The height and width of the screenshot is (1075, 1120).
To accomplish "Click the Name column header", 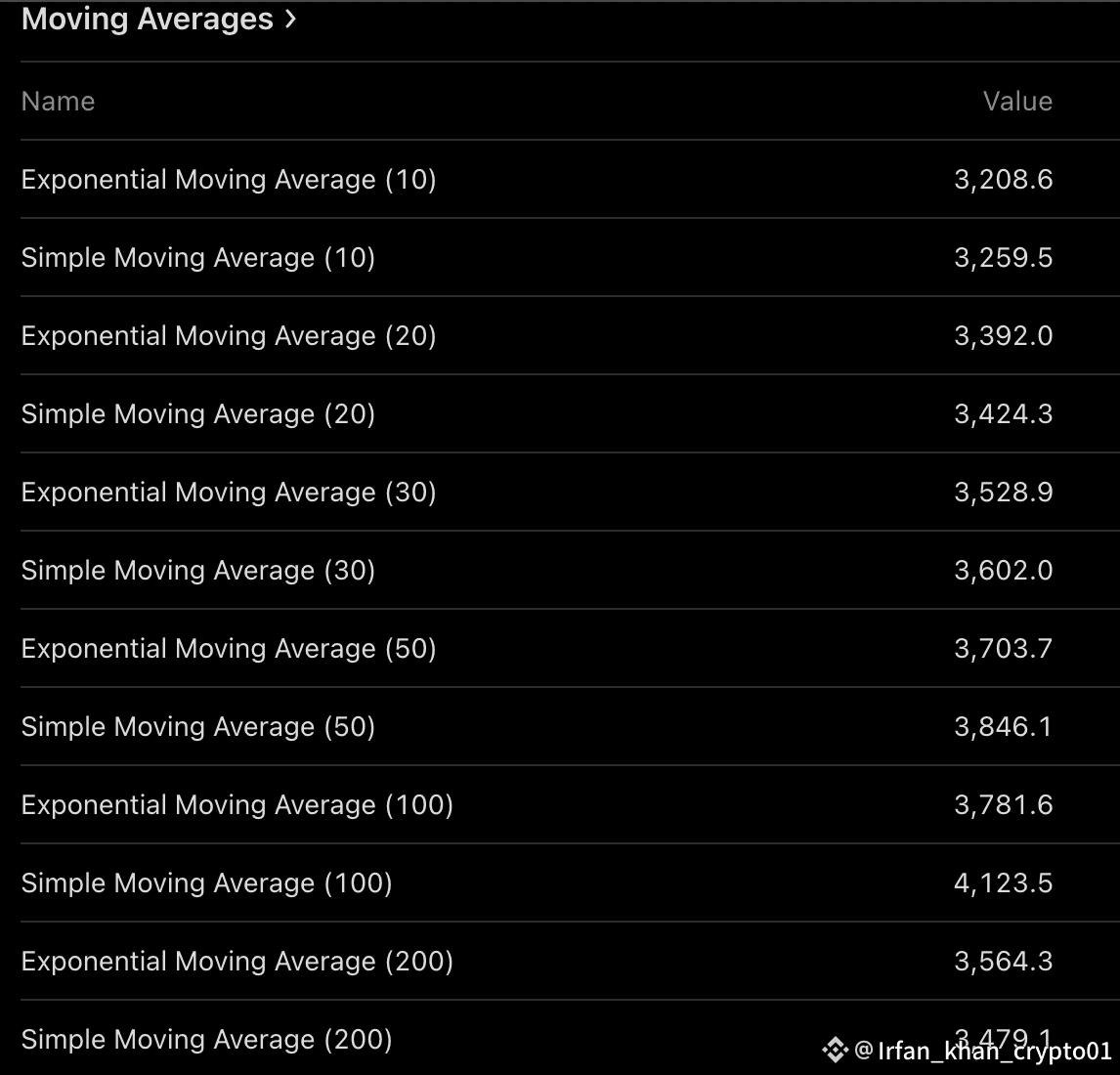I will pos(58,102).
